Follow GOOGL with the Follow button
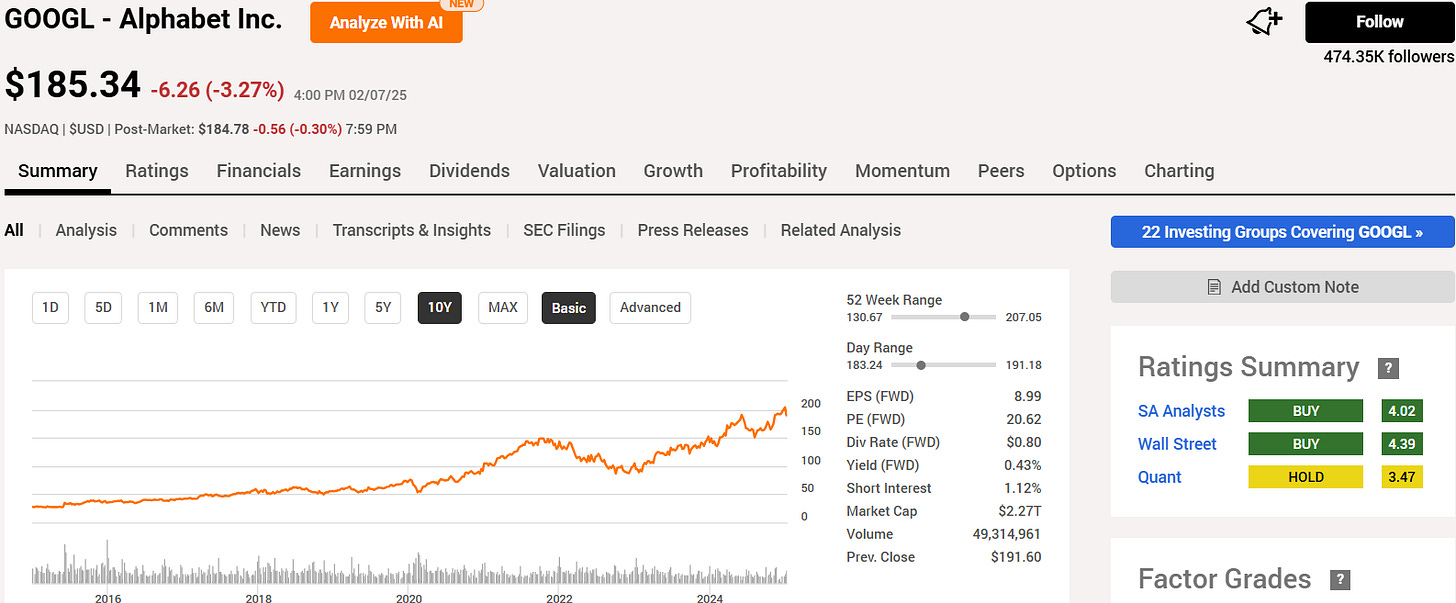1456x603 pixels. point(1379,22)
